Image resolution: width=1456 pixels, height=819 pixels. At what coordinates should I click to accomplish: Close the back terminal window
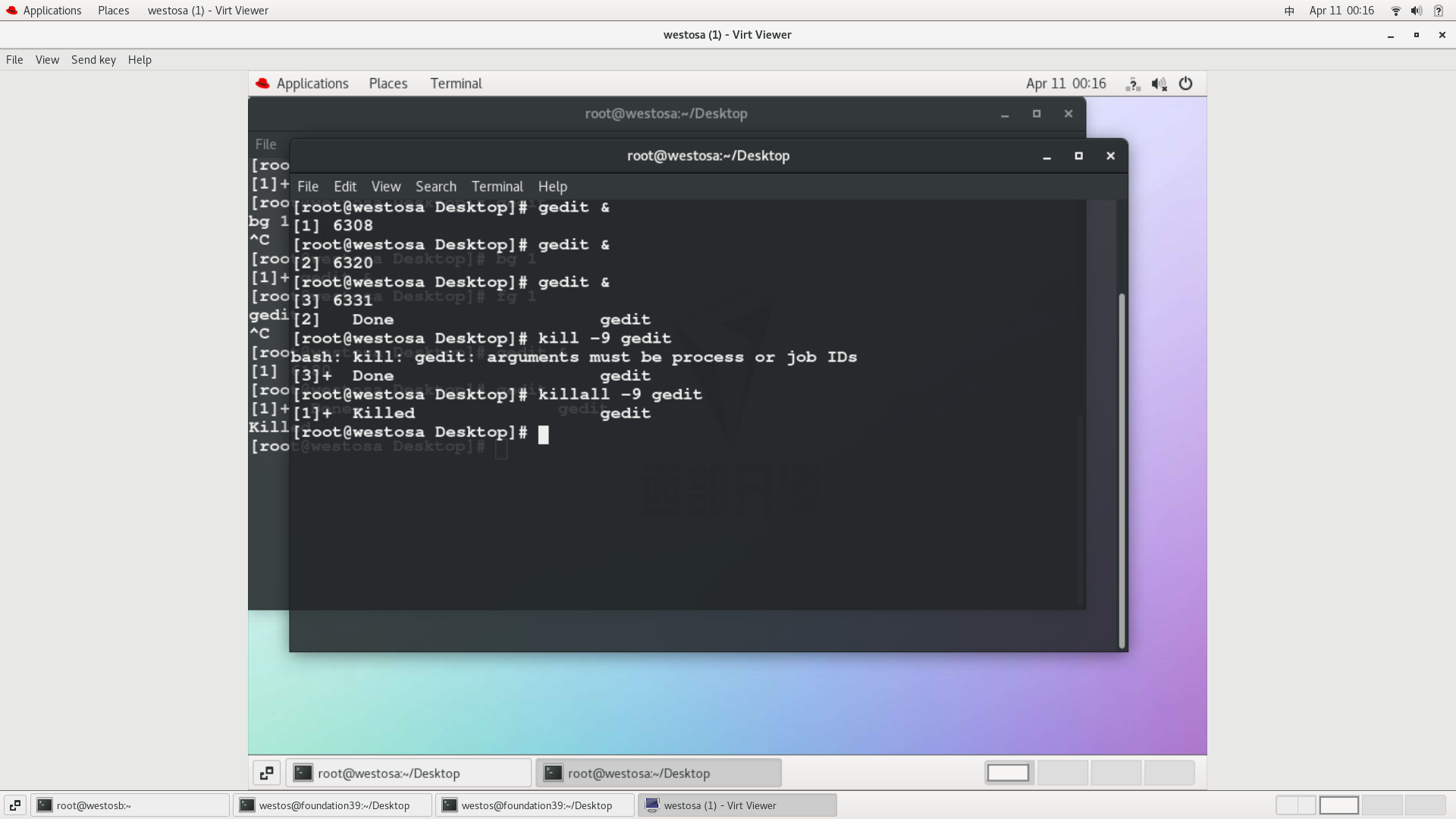pyautogui.click(x=1068, y=114)
